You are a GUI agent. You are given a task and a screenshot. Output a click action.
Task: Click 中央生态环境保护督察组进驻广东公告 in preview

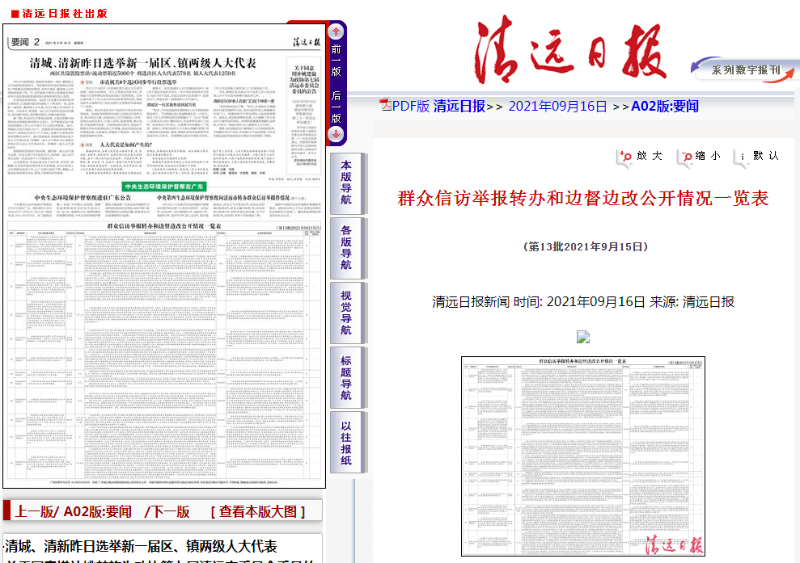click(x=83, y=197)
